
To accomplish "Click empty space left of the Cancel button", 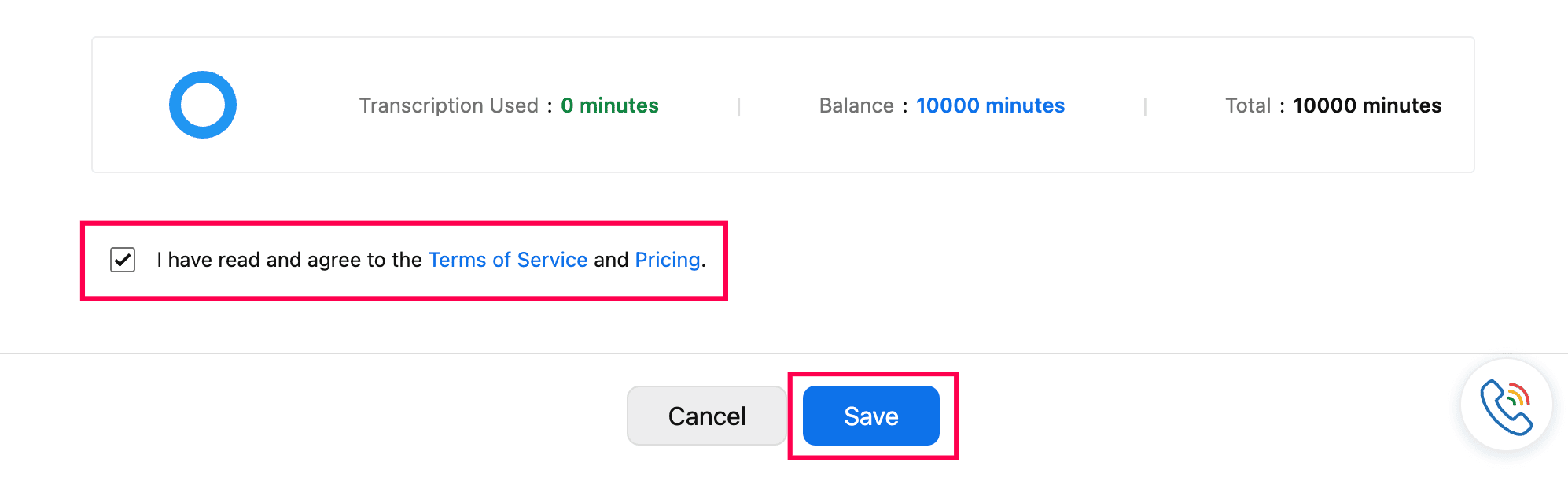I will pyautogui.click(x=393, y=416).
